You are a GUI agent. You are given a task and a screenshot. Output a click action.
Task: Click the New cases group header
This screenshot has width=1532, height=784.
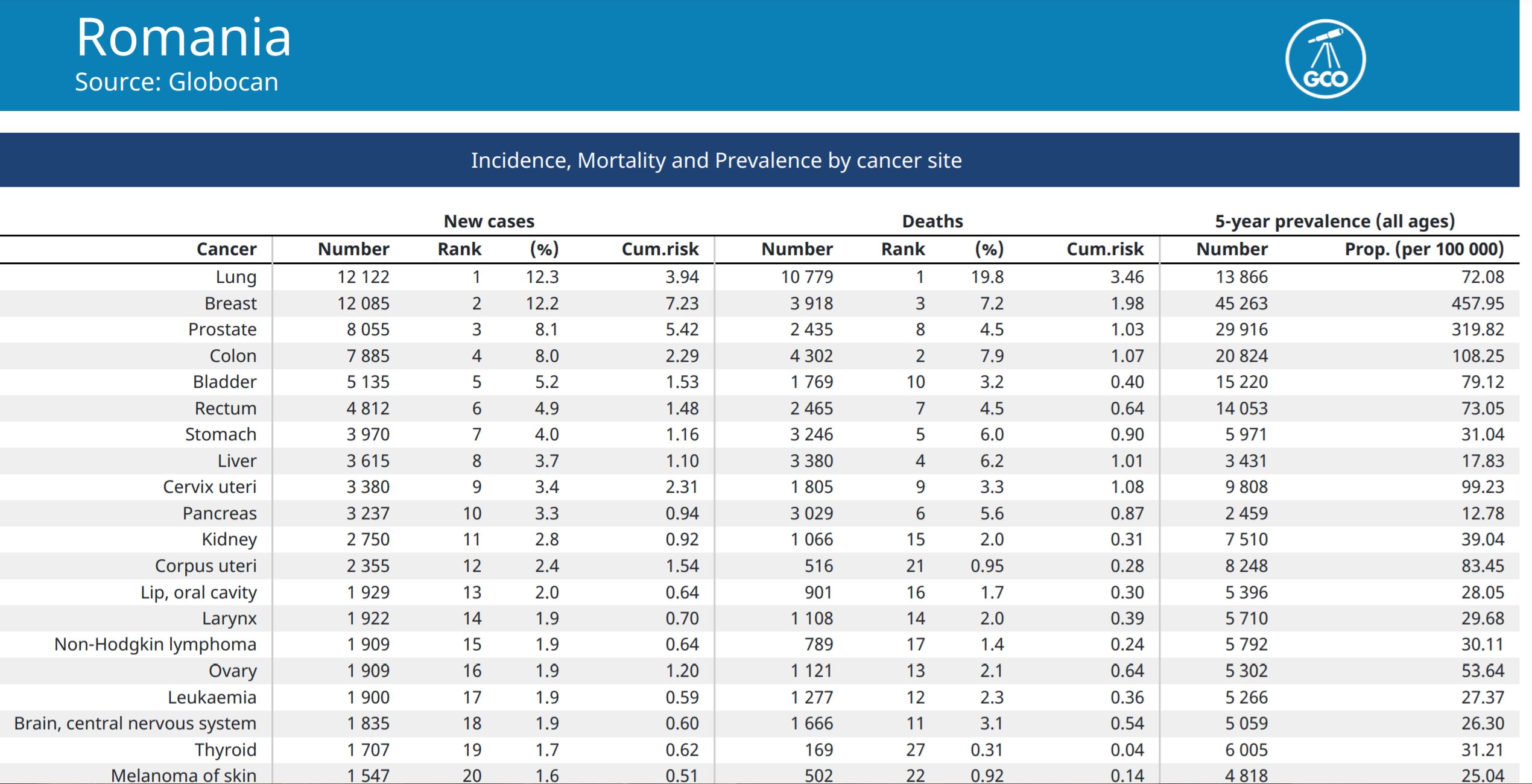[x=489, y=221]
